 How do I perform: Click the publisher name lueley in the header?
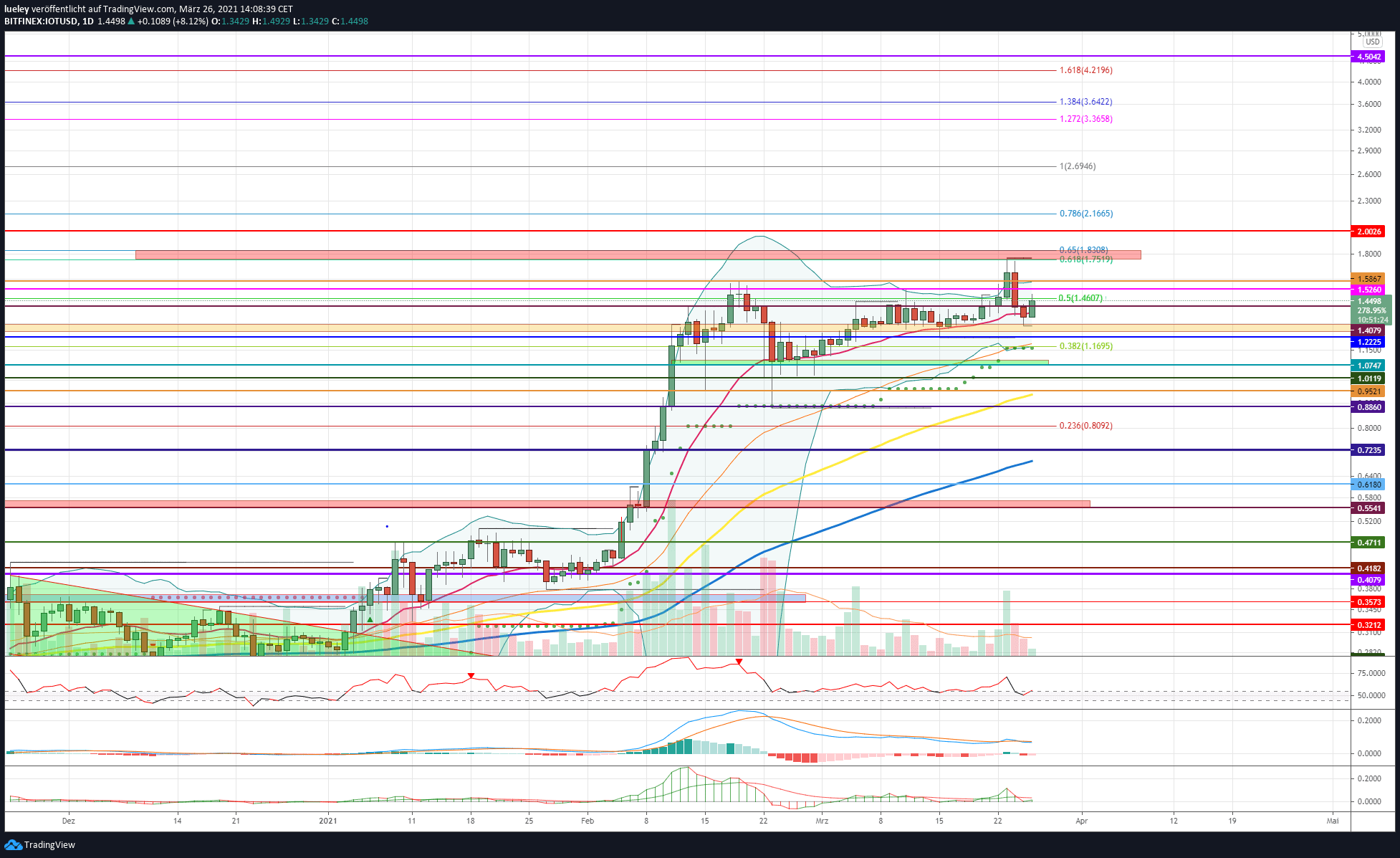click(16, 9)
